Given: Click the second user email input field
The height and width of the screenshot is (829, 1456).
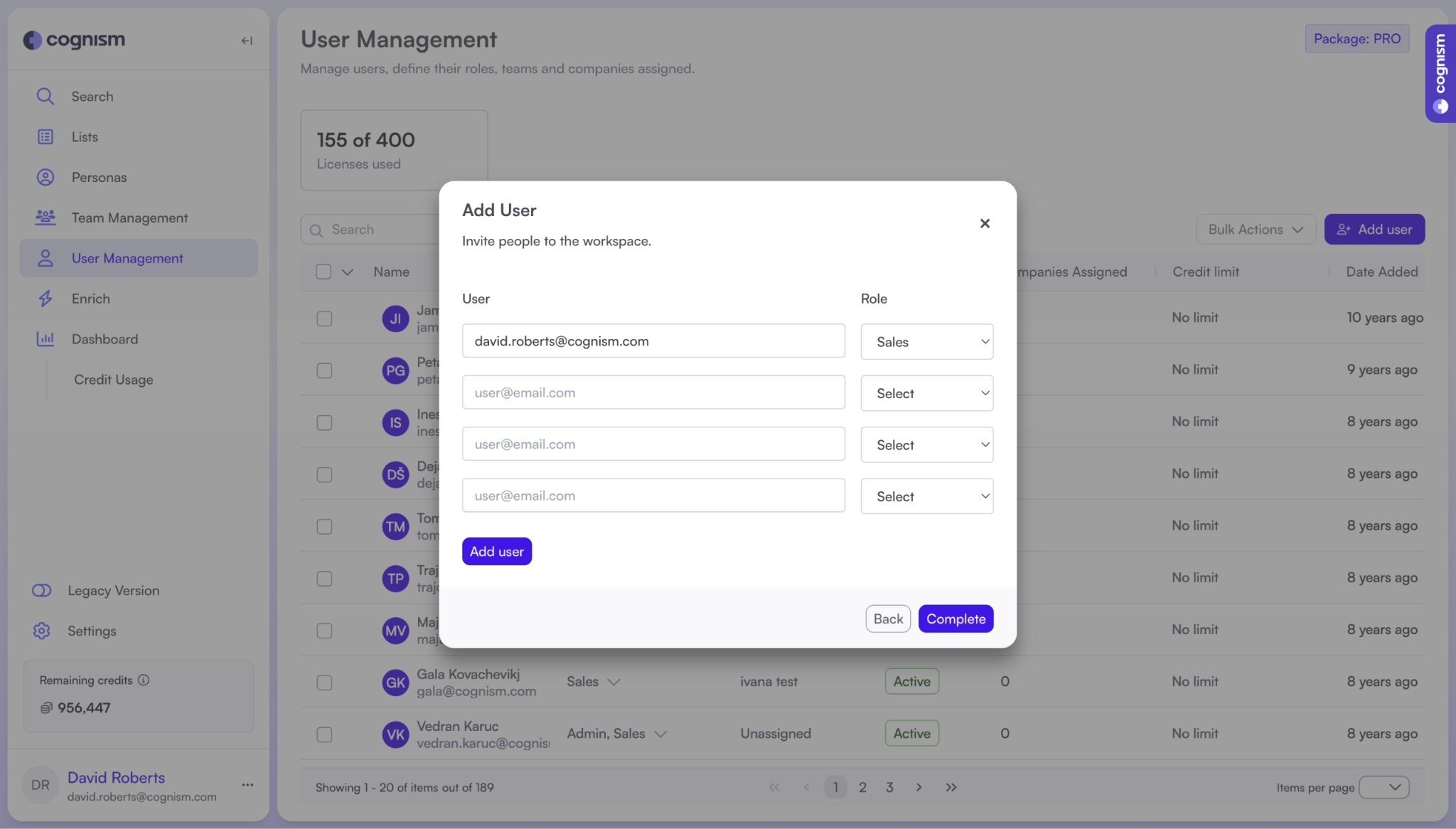Looking at the screenshot, I should [x=653, y=392].
